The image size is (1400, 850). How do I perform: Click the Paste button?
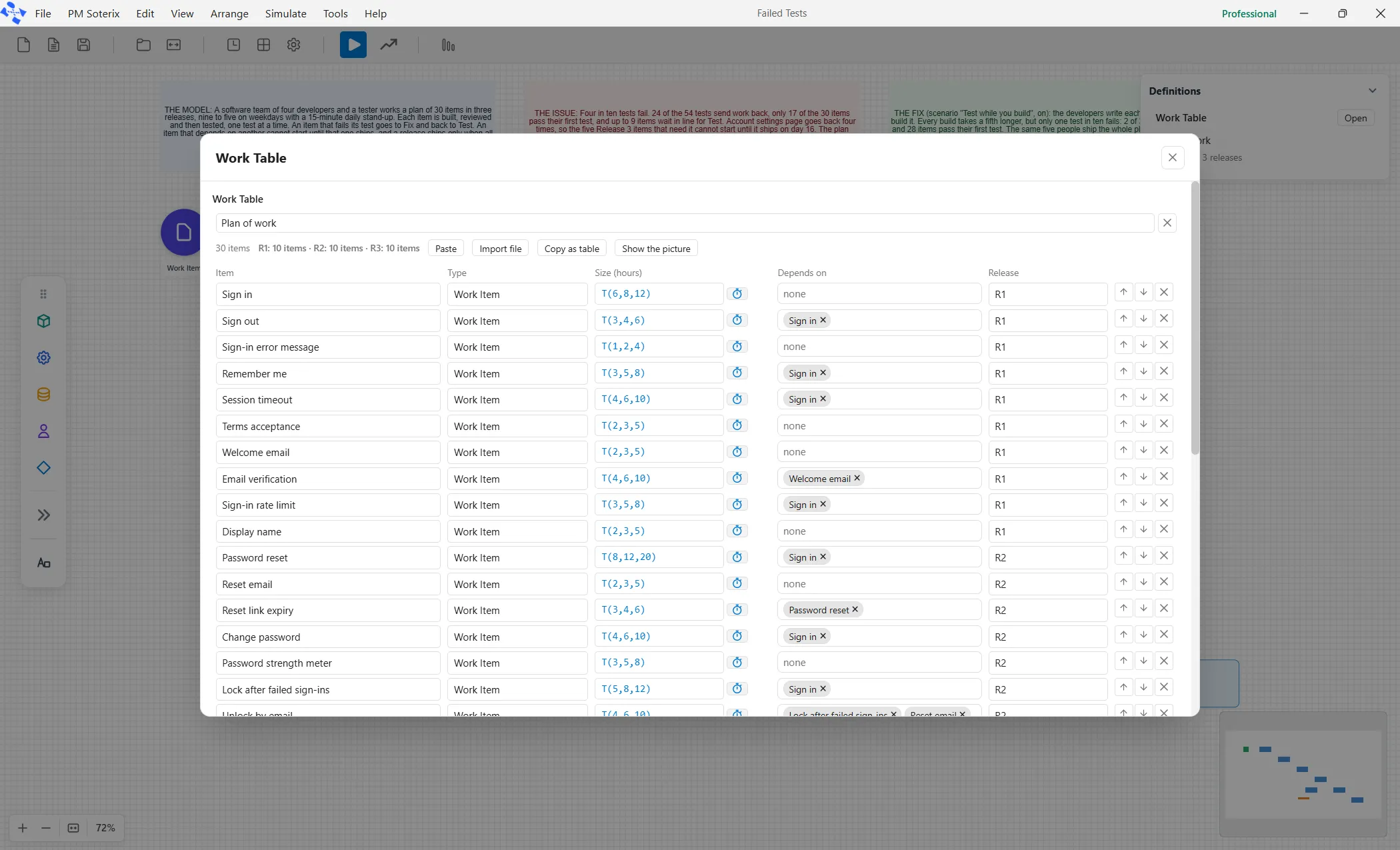tap(446, 249)
